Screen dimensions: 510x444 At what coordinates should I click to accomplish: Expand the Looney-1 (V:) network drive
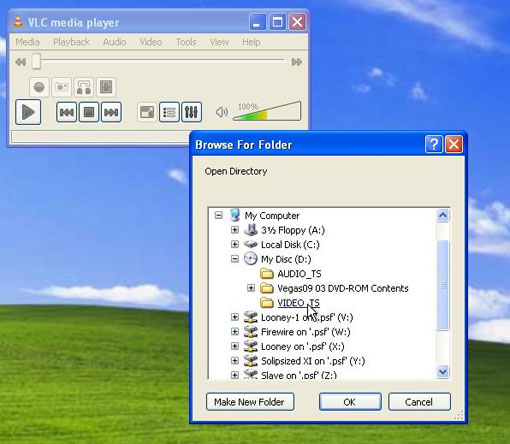[x=235, y=317]
